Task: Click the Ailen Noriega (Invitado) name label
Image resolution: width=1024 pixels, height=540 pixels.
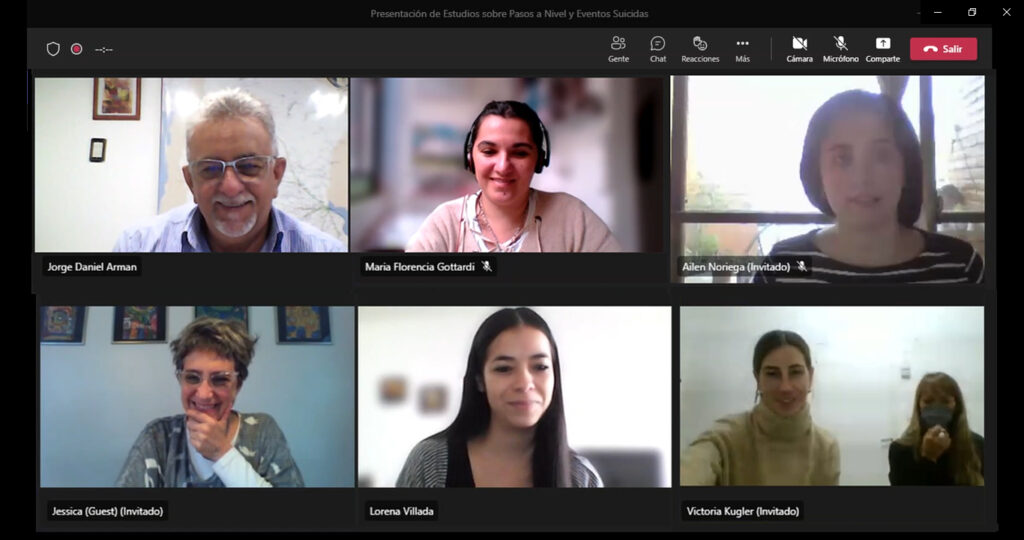Action: 736,266
